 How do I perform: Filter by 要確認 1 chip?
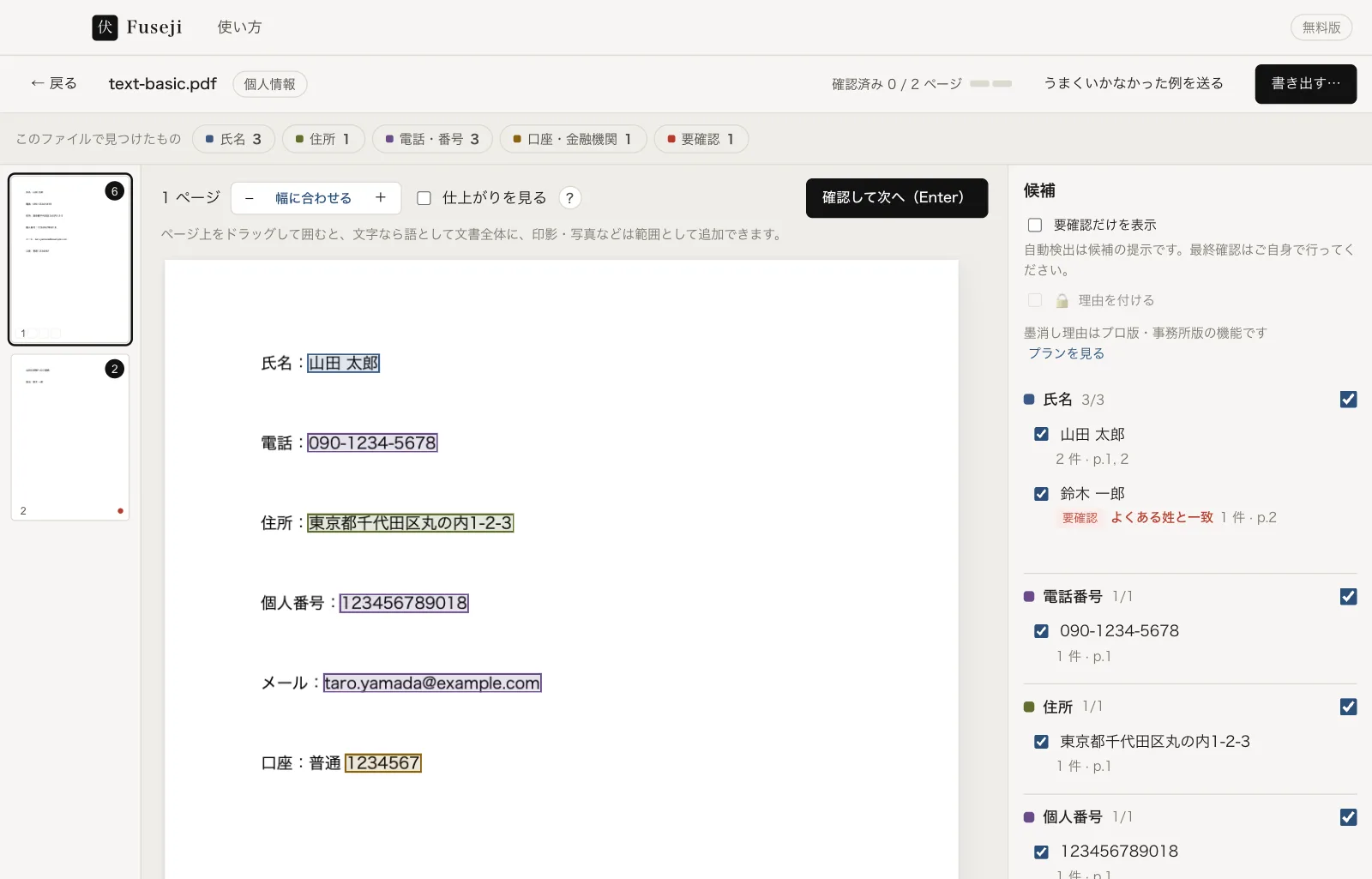(701, 139)
